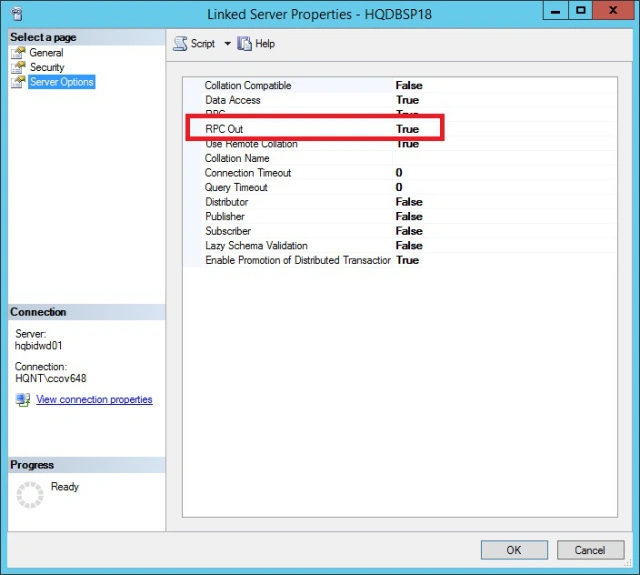Image resolution: width=640 pixels, height=575 pixels.
Task: Click the window title bar app icon
Action: (17, 14)
